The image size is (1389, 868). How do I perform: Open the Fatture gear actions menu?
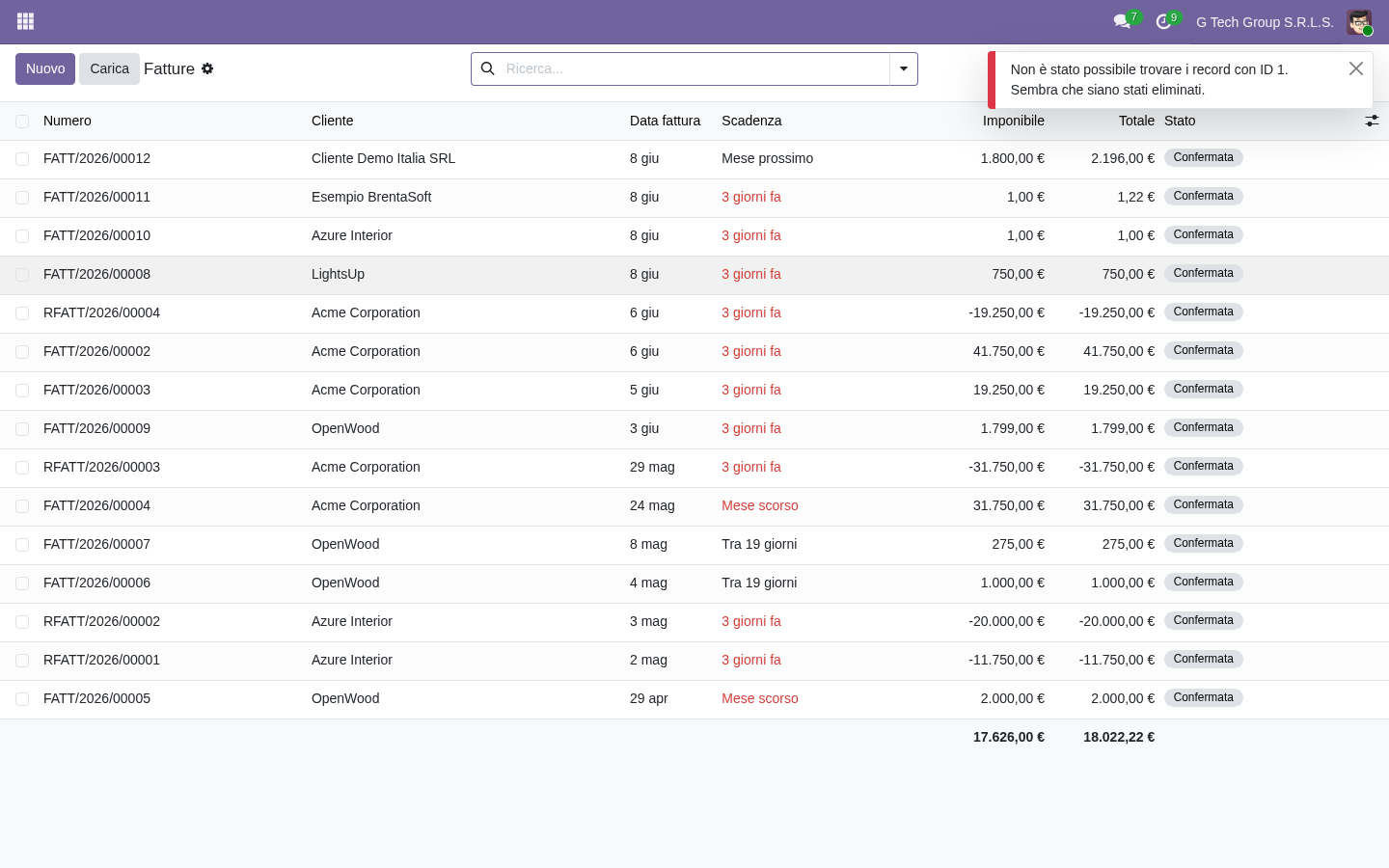click(x=207, y=68)
